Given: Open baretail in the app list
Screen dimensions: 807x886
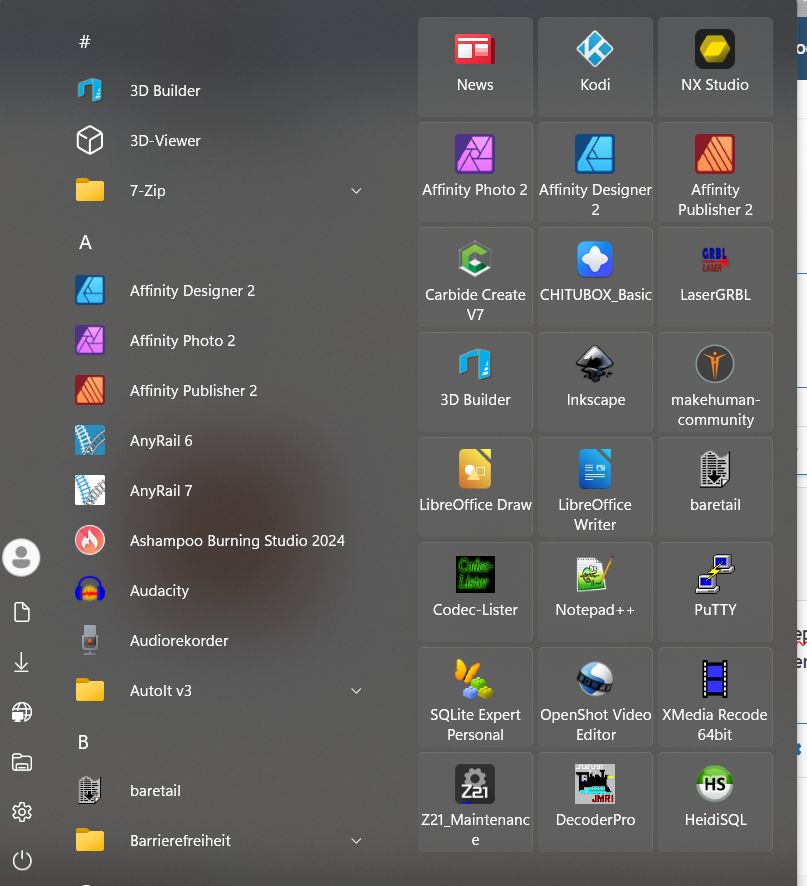Looking at the screenshot, I should tap(220, 791).
